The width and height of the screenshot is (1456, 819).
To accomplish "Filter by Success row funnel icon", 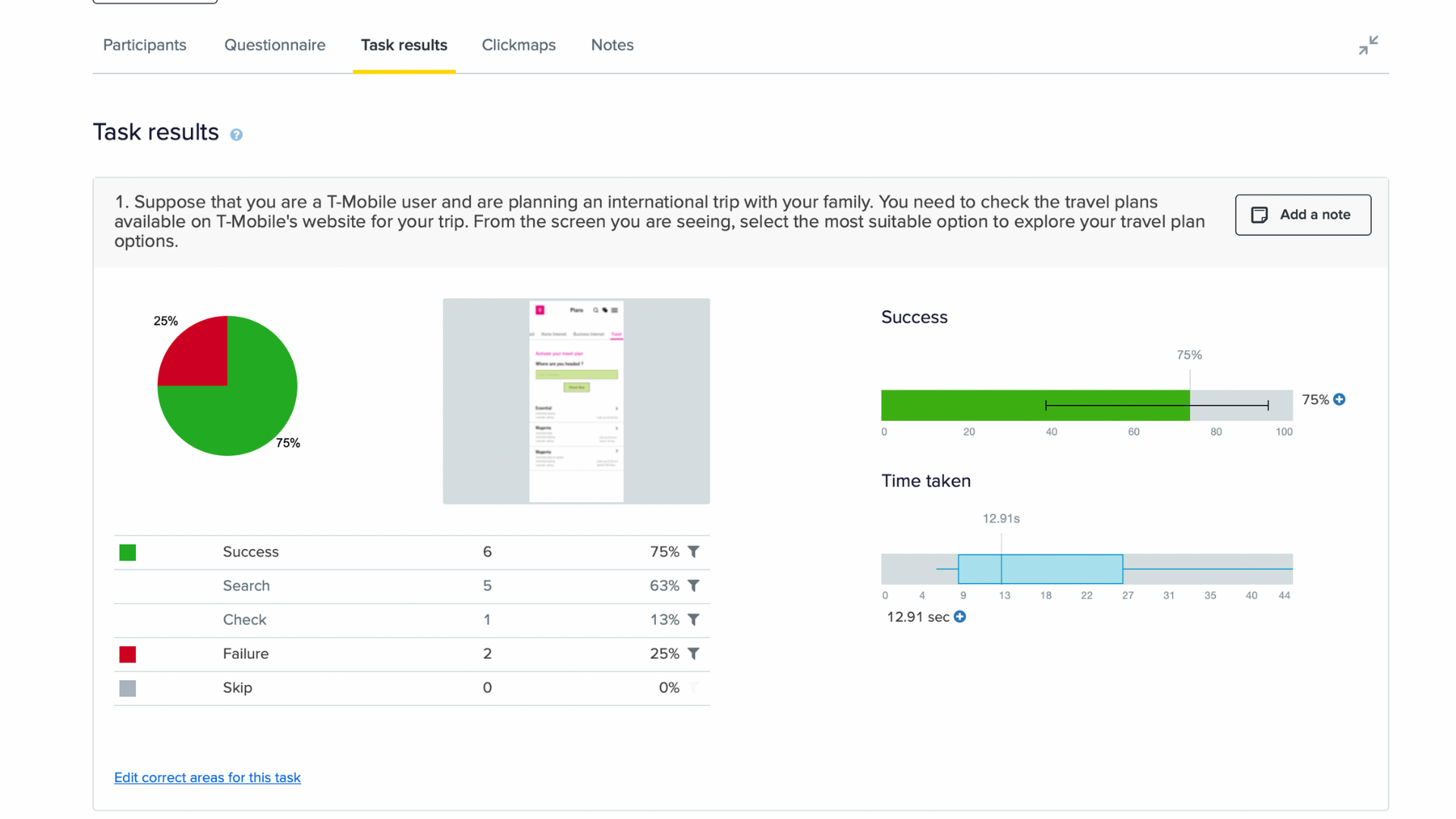I will (x=693, y=552).
